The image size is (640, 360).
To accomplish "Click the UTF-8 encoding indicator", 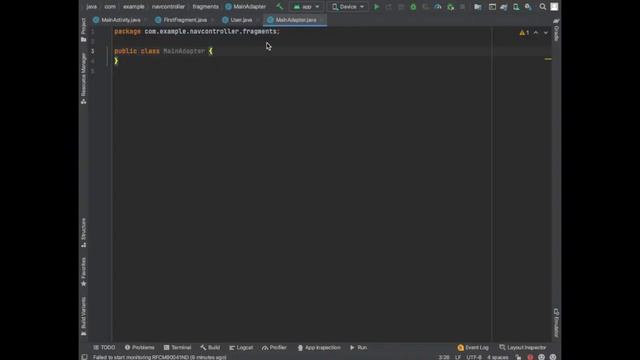I will pos(474,357).
